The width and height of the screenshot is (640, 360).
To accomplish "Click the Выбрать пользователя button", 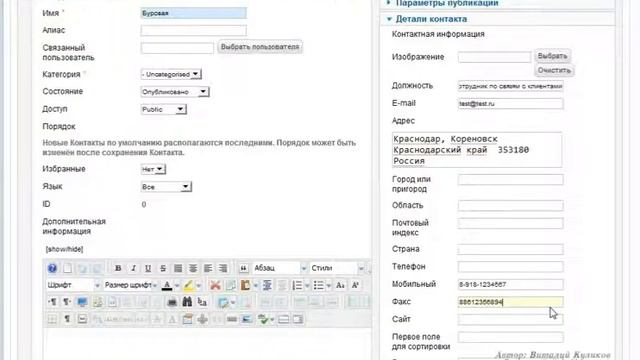I will (x=260, y=47).
